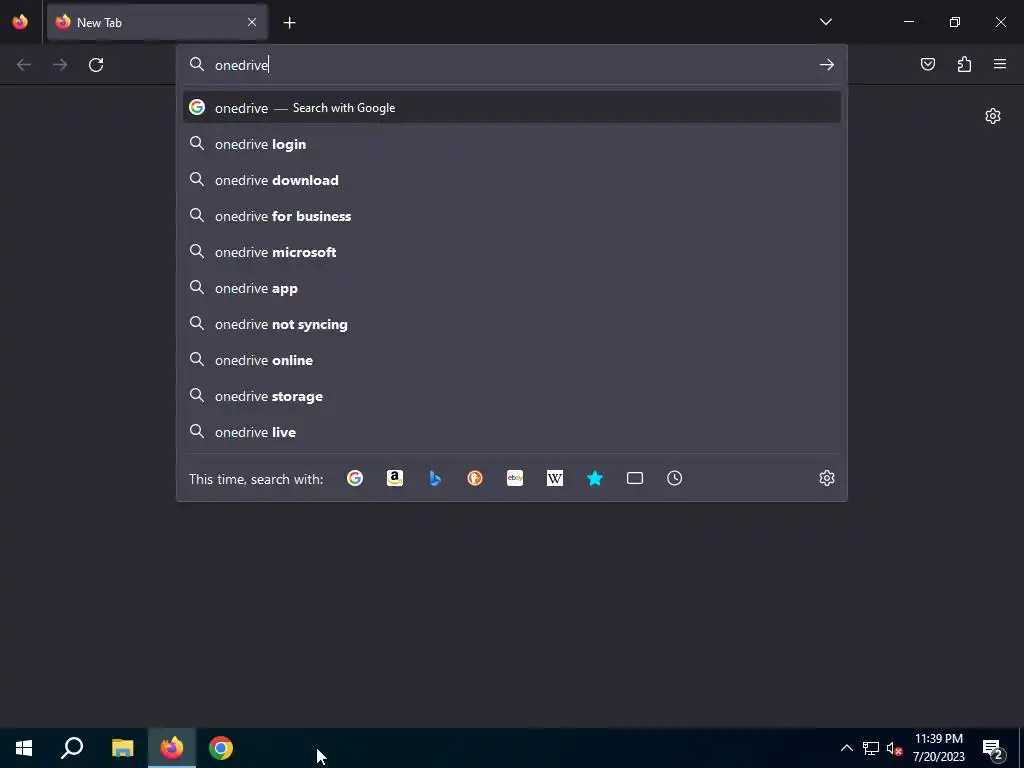Screen dimensions: 1024x768
Task: Close the New Tab tab
Action: click(252, 22)
